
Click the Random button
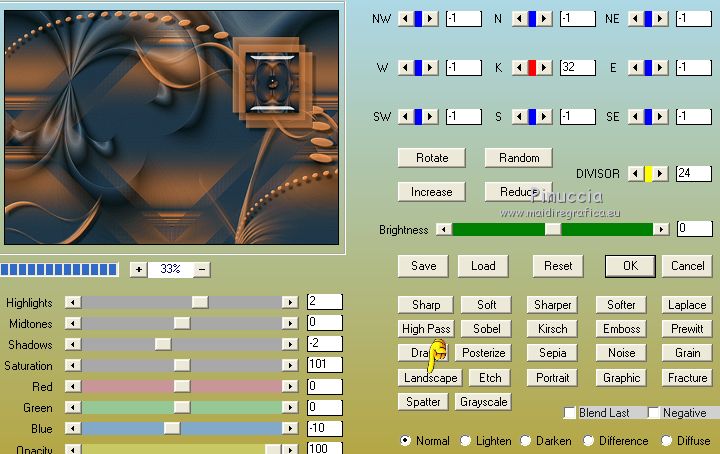tap(519, 158)
